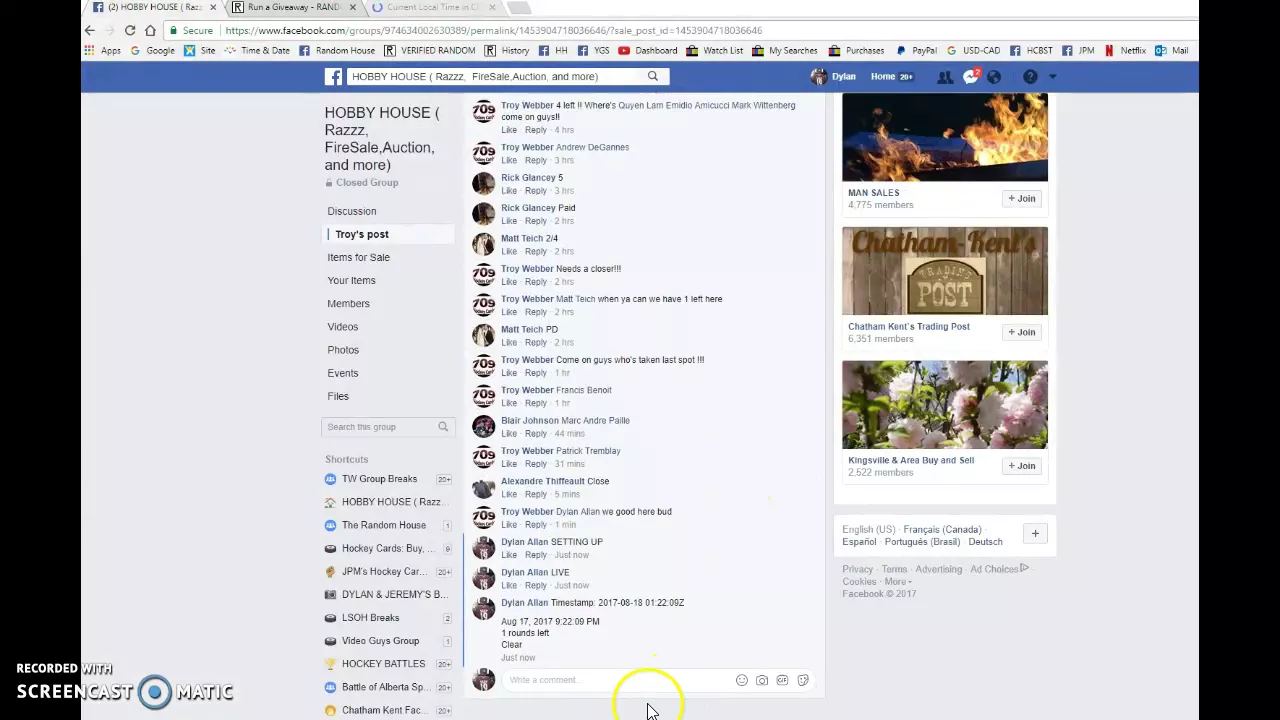1280x720 pixels.
Task: Click Matt Teich avatar on 2/4 comment
Action: [x=484, y=244]
